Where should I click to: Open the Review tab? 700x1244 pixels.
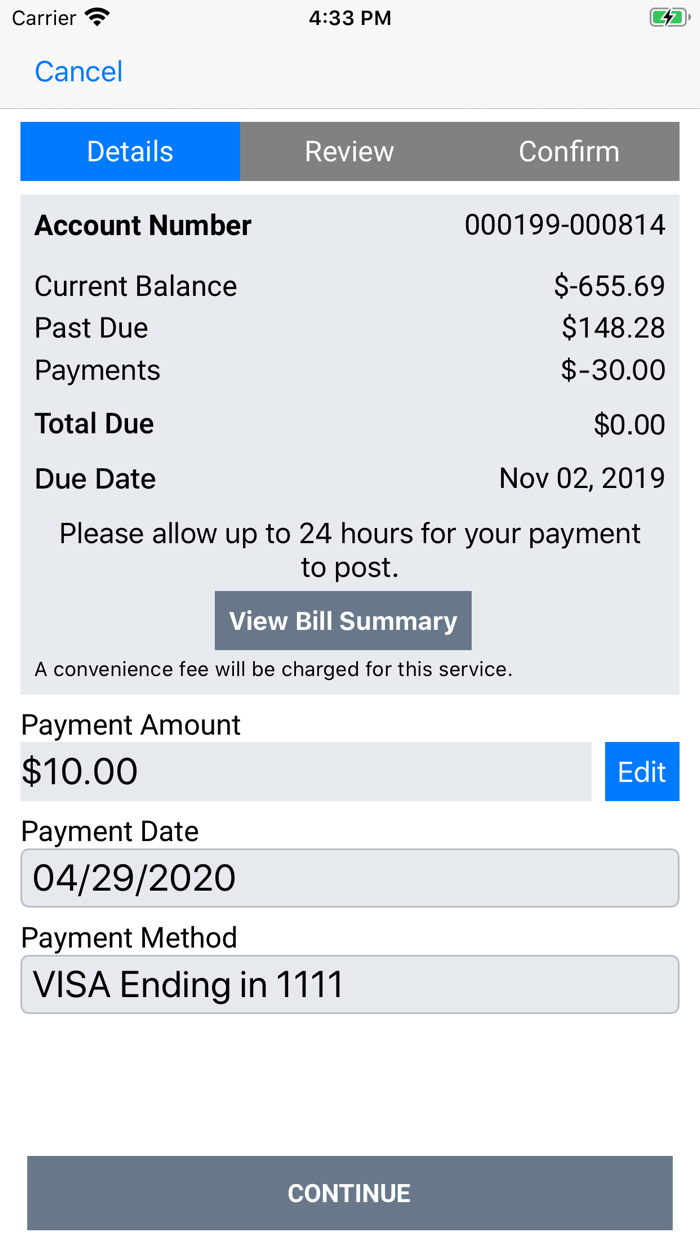[x=349, y=152]
